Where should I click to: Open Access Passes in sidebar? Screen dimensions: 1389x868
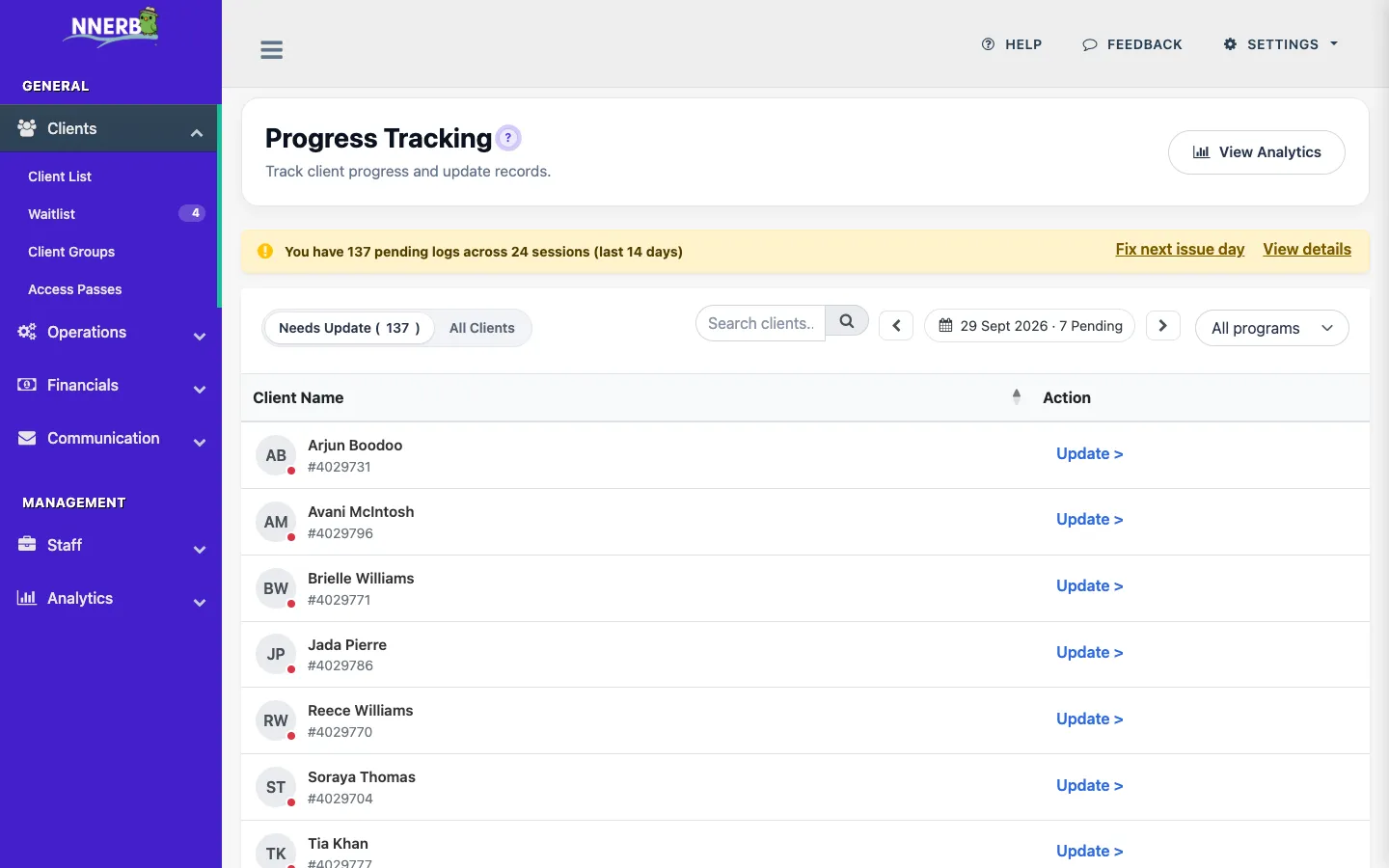pyautogui.click(x=75, y=289)
